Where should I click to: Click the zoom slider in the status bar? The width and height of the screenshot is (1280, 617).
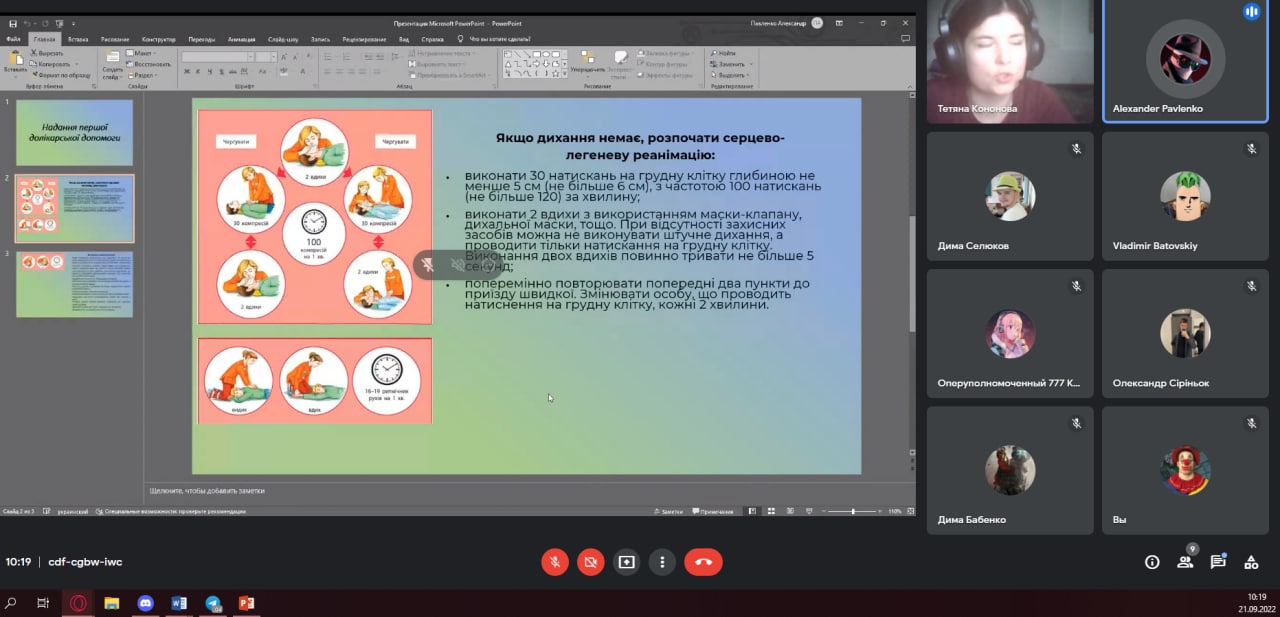click(851, 511)
